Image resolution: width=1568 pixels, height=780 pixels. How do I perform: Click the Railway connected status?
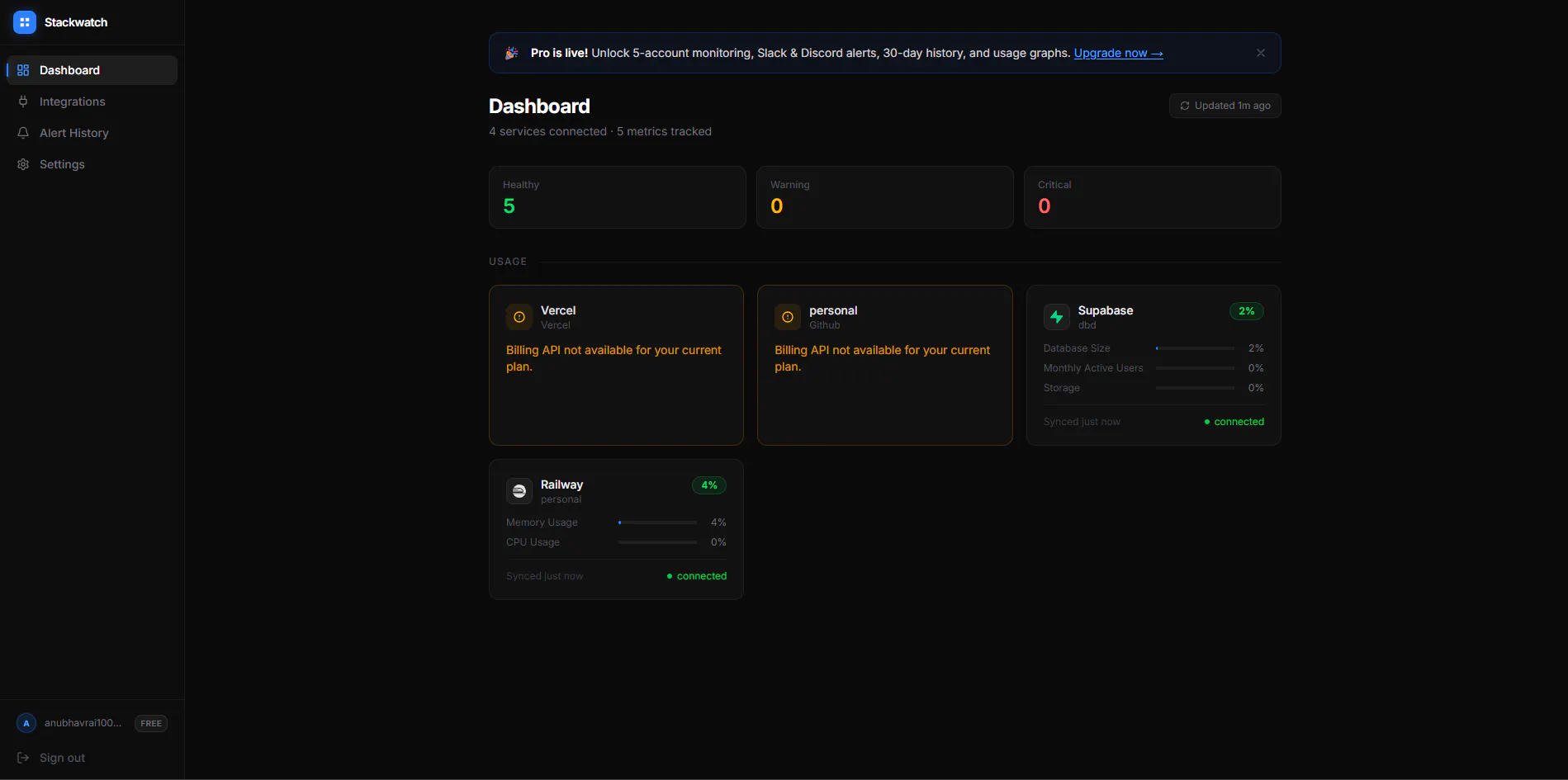coord(697,576)
